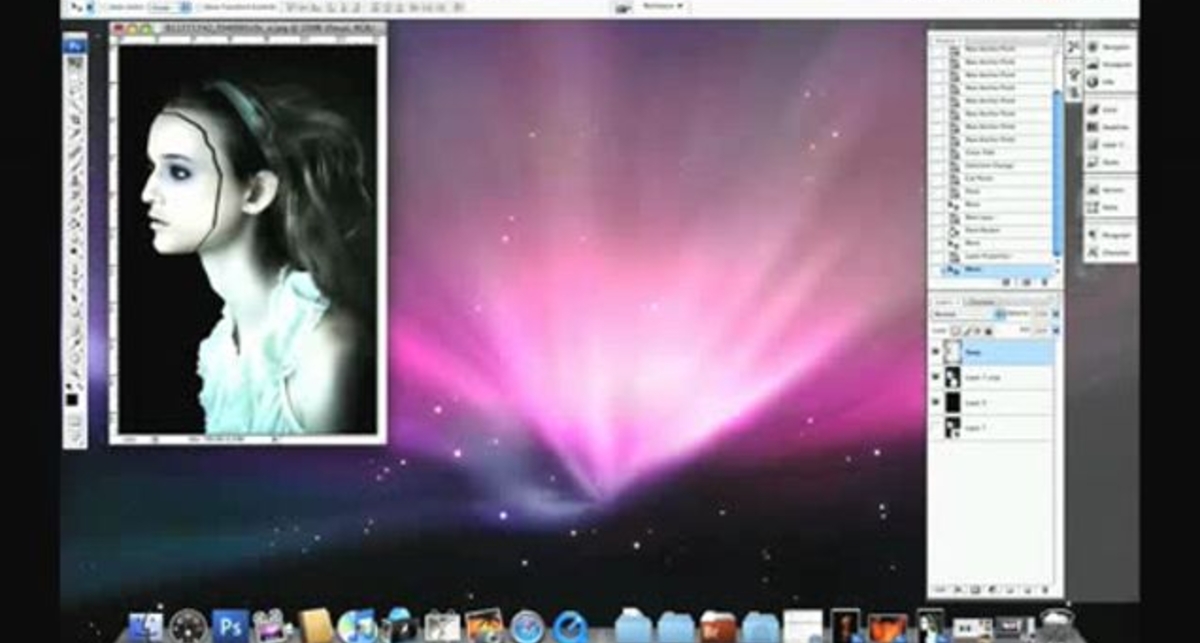Add a layer style with the fx icon
1200x643 pixels.
(x=957, y=592)
